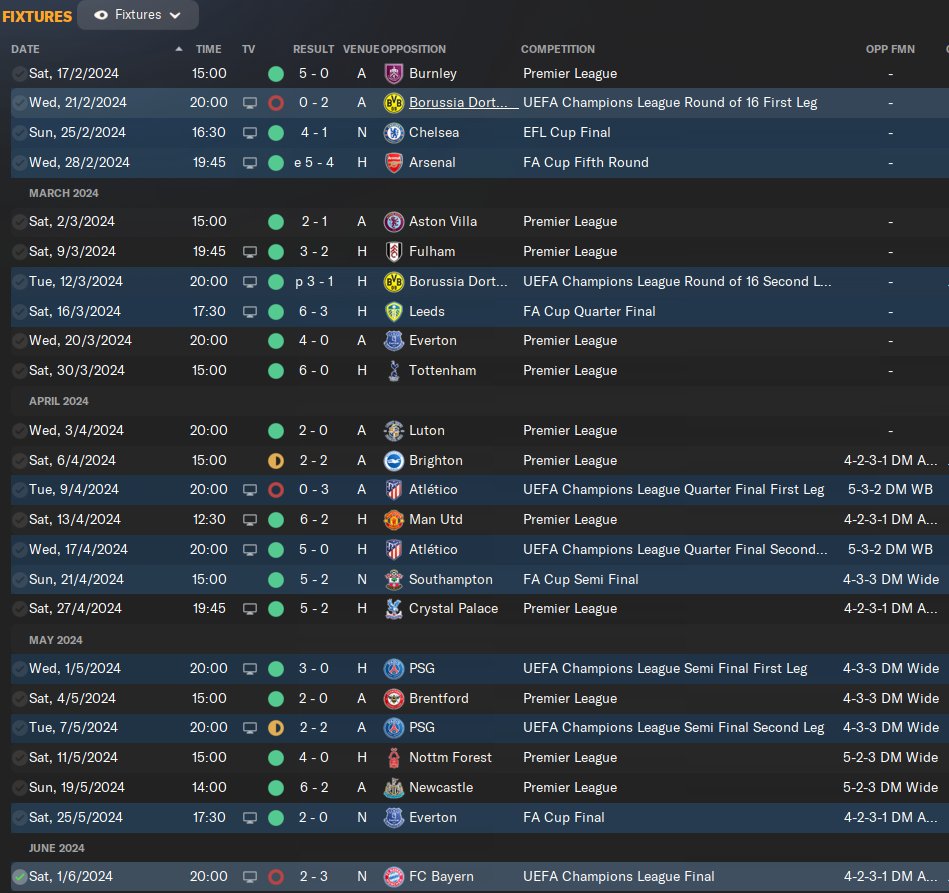Viewport: 949px width, 893px height.
Task: Toggle the checkmark for Sun, 21/4/2024 fixture
Action: click(x=19, y=579)
